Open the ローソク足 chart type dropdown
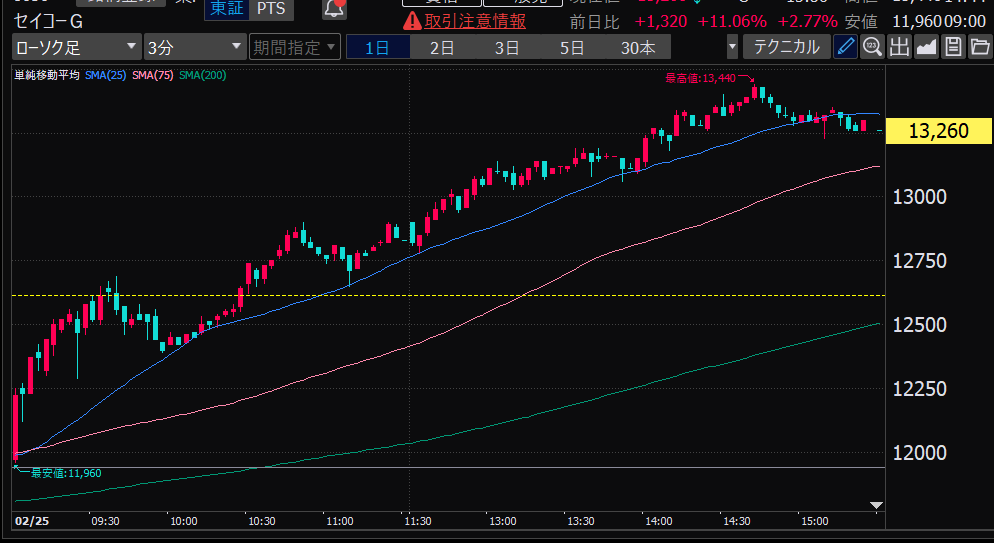The image size is (994, 543). (76, 46)
